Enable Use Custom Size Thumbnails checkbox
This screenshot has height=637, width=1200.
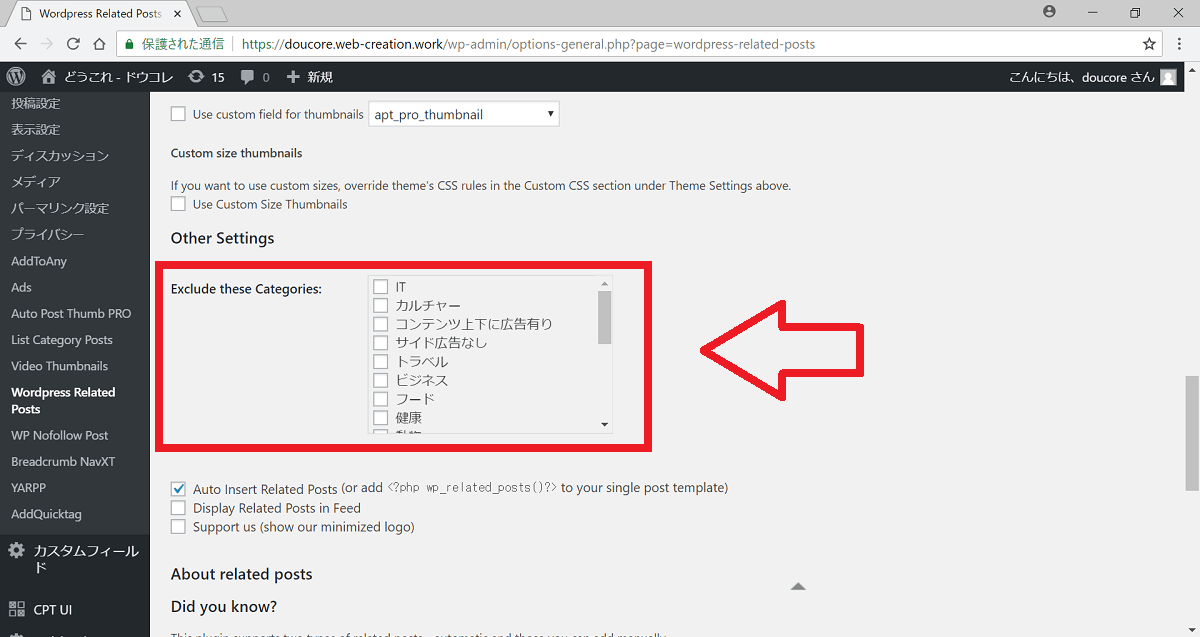point(178,204)
